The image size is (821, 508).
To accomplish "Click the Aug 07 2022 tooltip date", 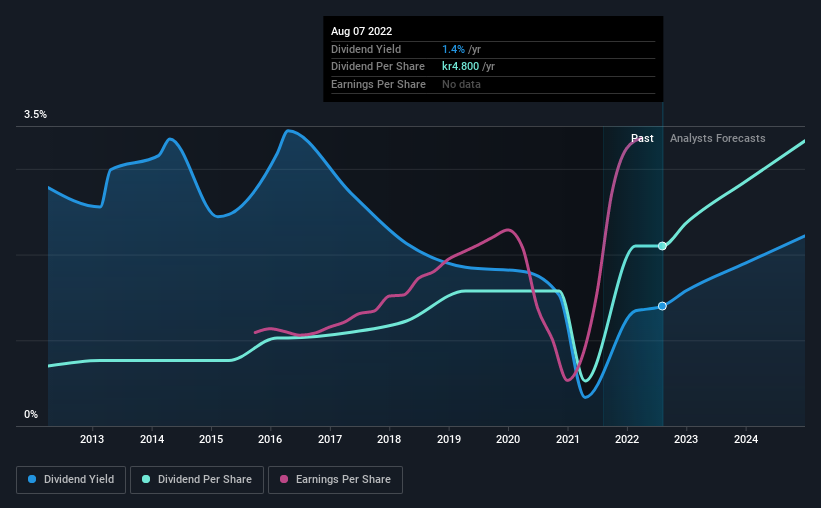I will point(361,31).
